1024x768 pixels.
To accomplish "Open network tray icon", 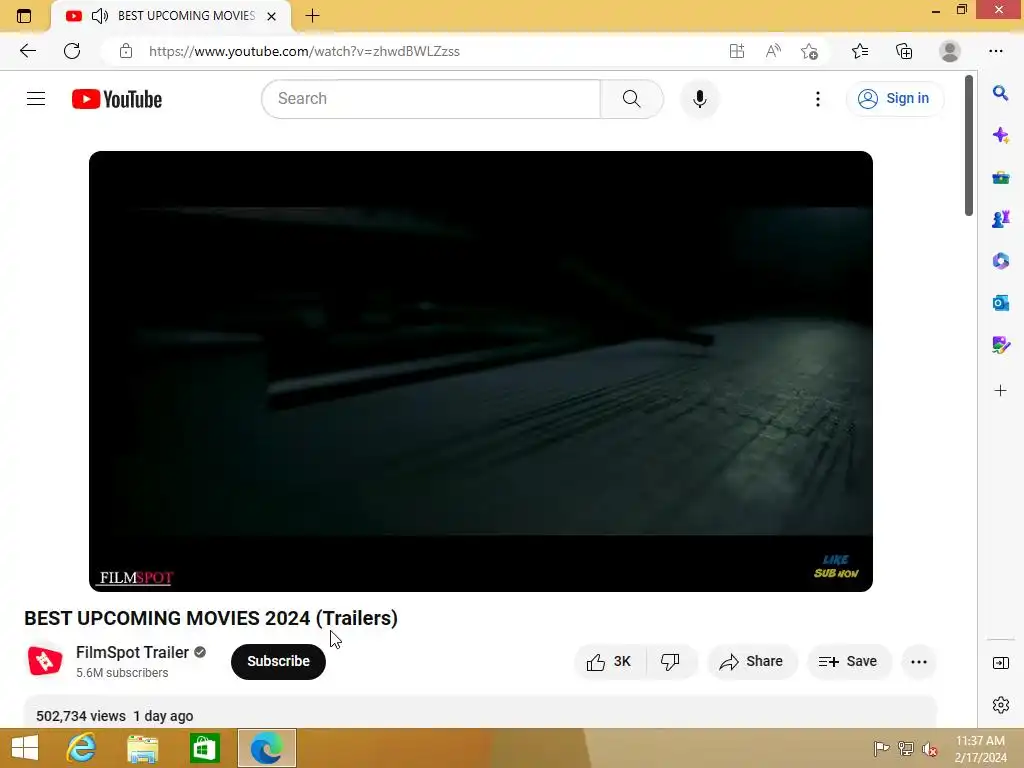I will pyautogui.click(x=906, y=748).
